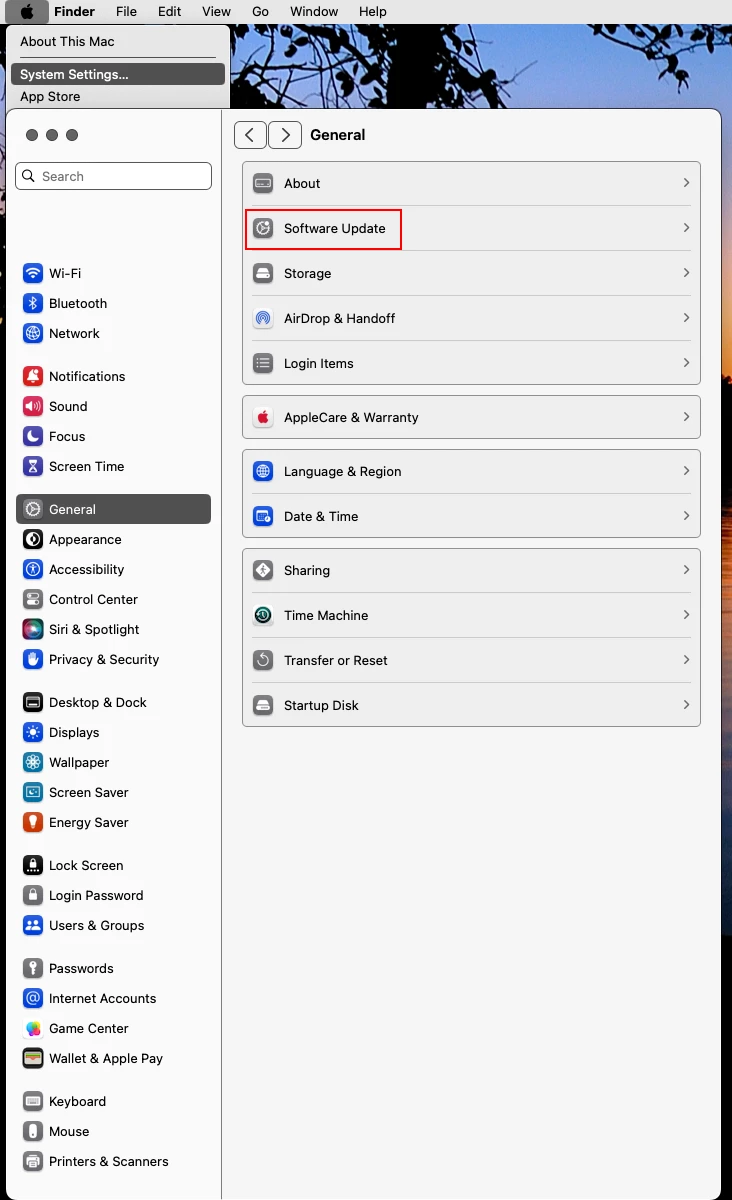Click the Passwords key icon
Image resolution: width=732 pixels, height=1200 pixels.
(x=33, y=968)
